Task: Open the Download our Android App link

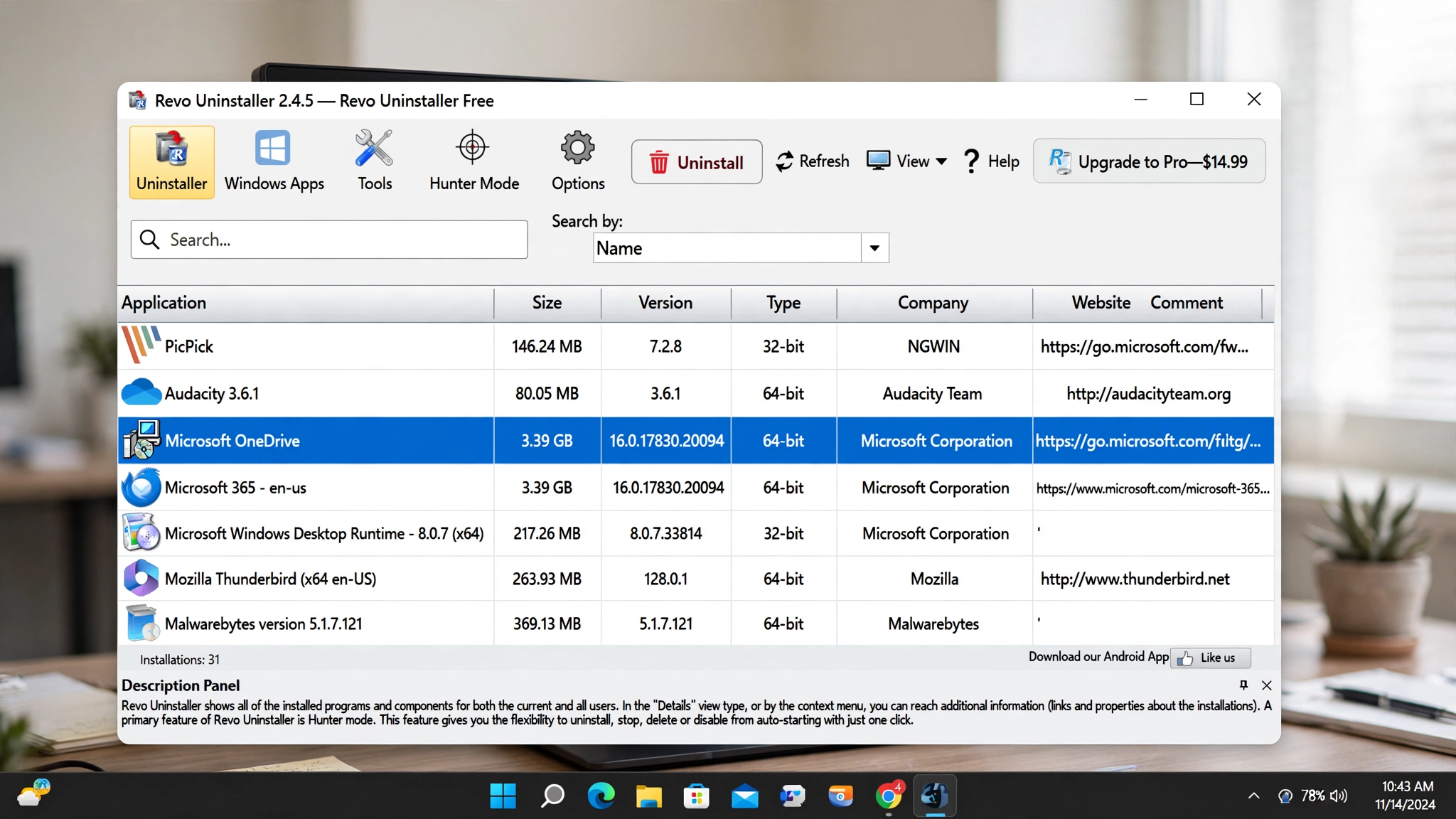Action: (x=1098, y=657)
